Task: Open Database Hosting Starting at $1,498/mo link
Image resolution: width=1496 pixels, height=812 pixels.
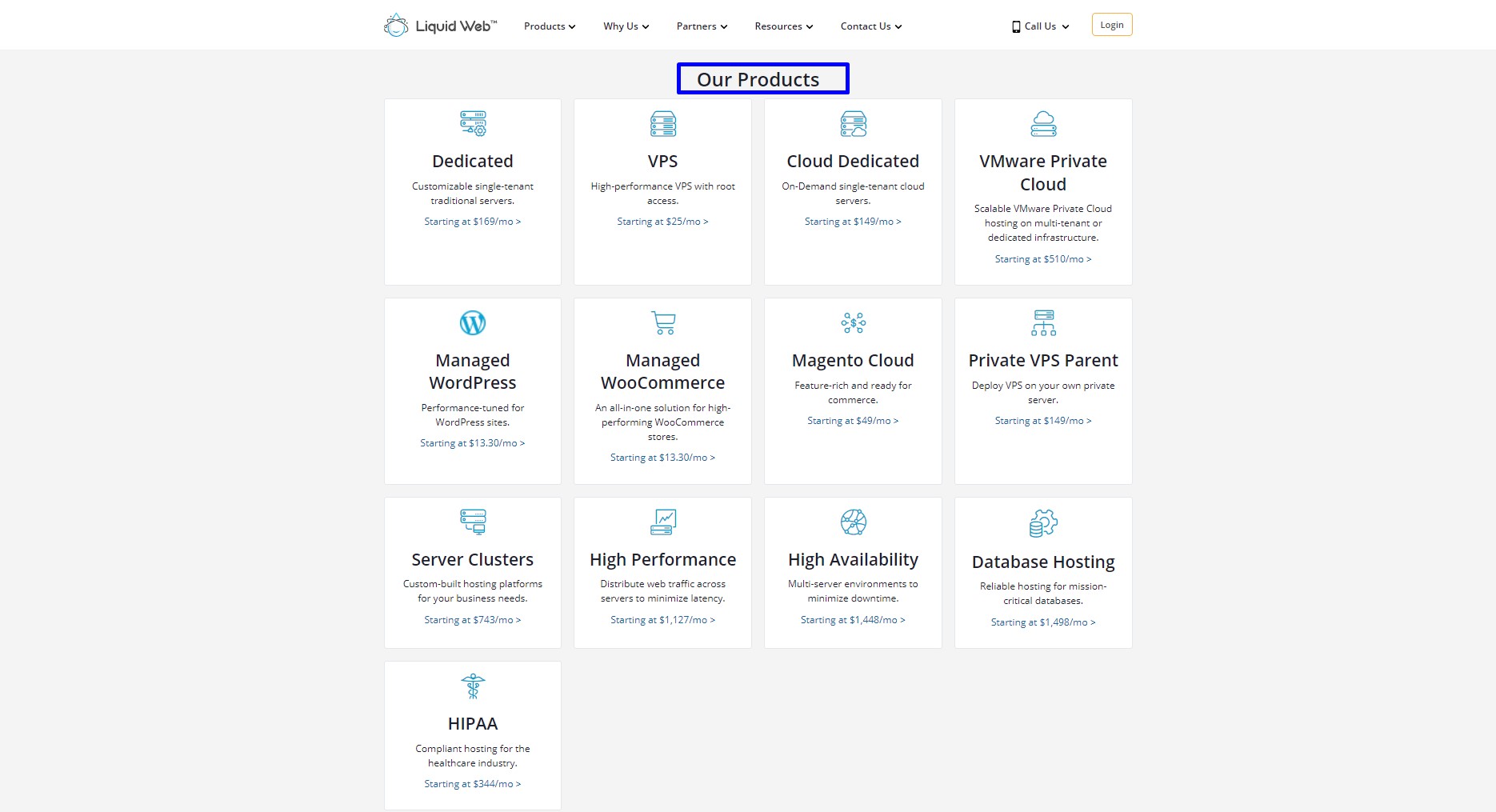Action: tap(1043, 622)
